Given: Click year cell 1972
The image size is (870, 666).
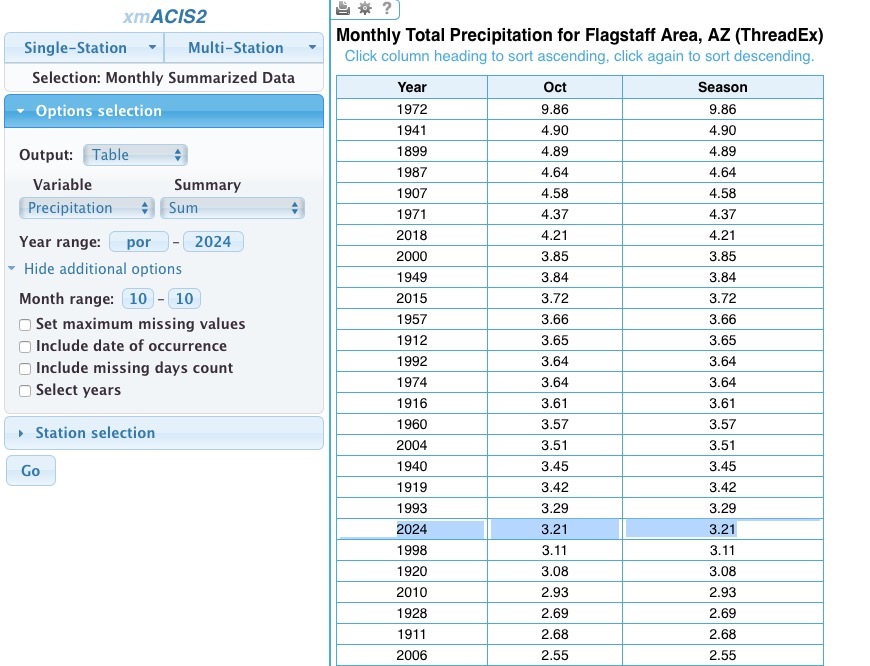Looking at the screenshot, I should [x=412, y=109].
